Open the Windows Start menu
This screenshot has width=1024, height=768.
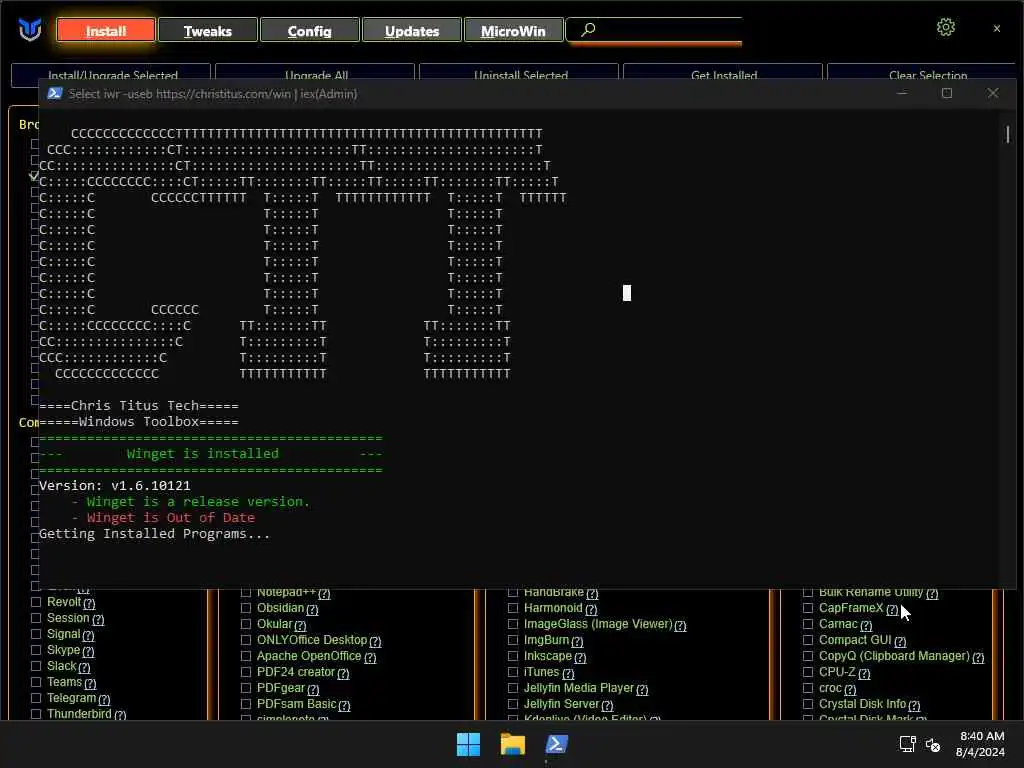(468, 744)
